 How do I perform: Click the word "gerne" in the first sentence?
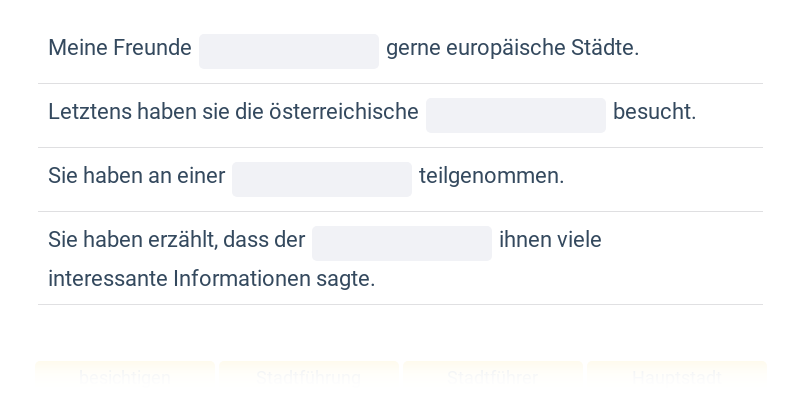pos(413,48)
